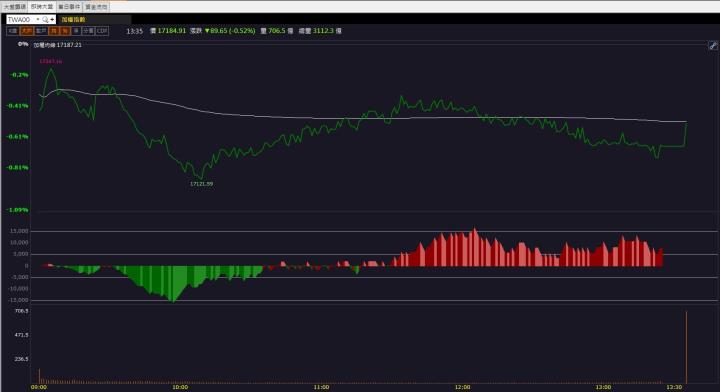Click the link icon at chart's top-right corner
The width and height of the screenshot is (720, 392).
(x=713, y=45)
